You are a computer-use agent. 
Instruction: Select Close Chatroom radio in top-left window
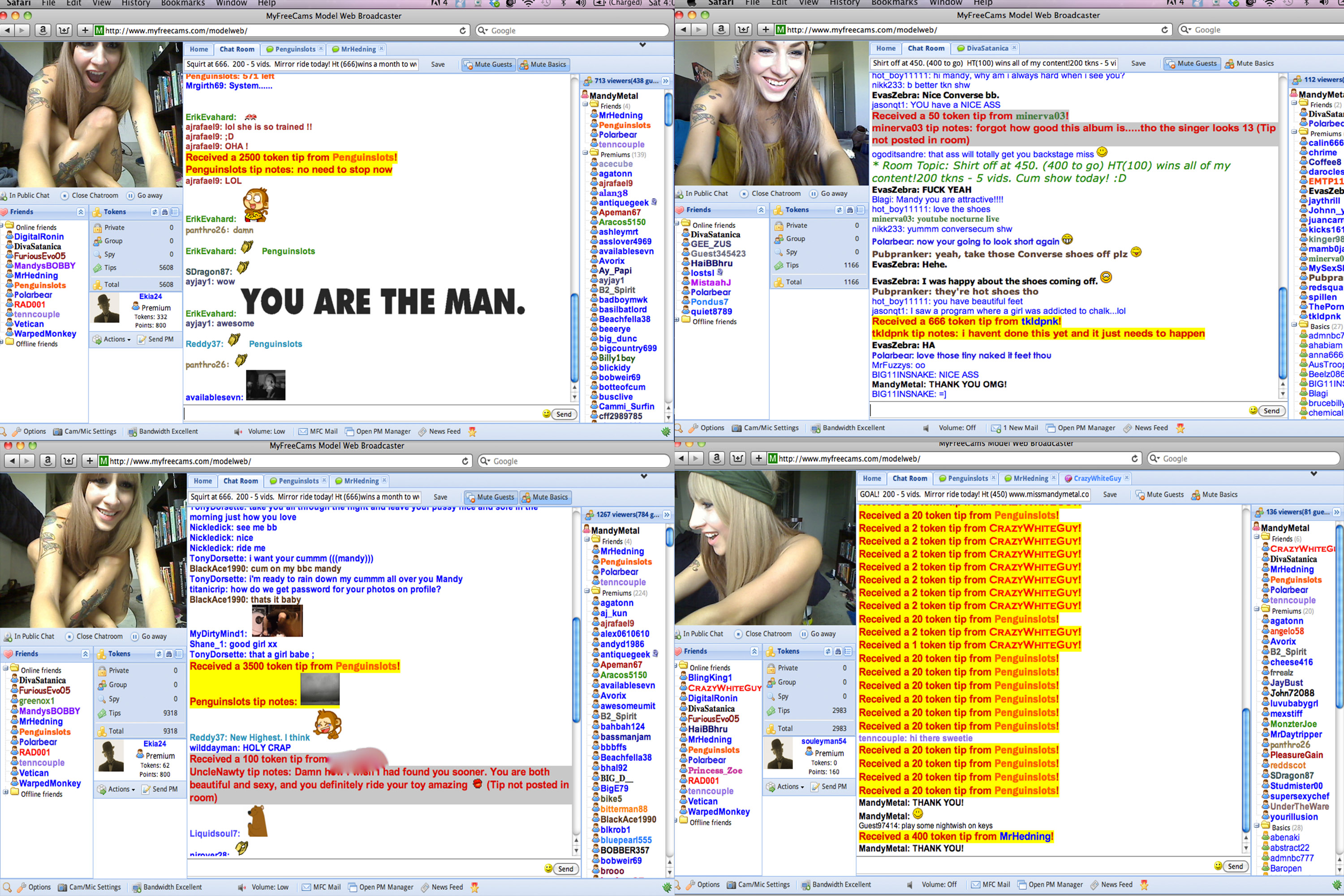click(65, 195)
